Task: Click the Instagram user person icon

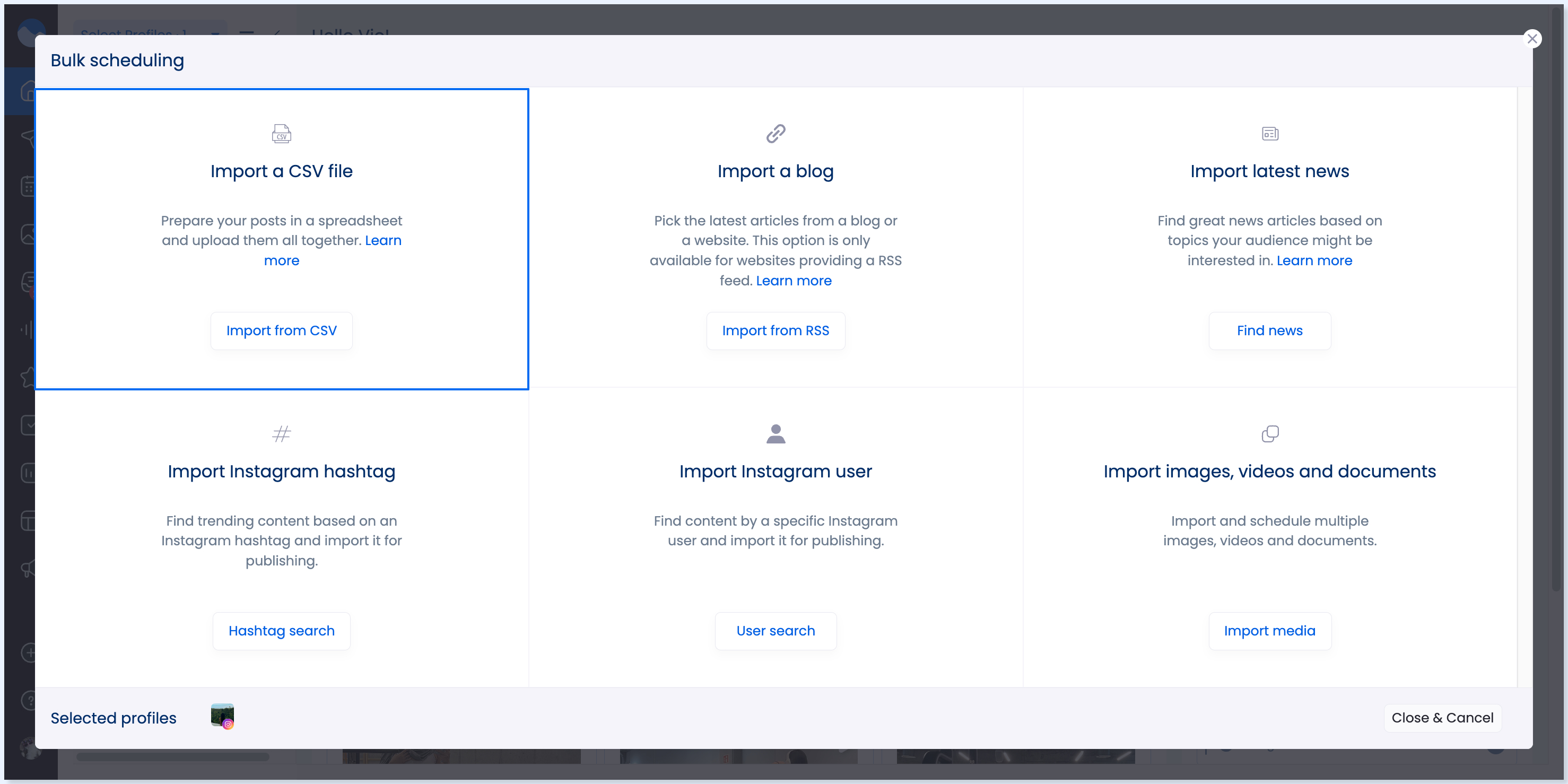Action: click(x=776, y=434)
